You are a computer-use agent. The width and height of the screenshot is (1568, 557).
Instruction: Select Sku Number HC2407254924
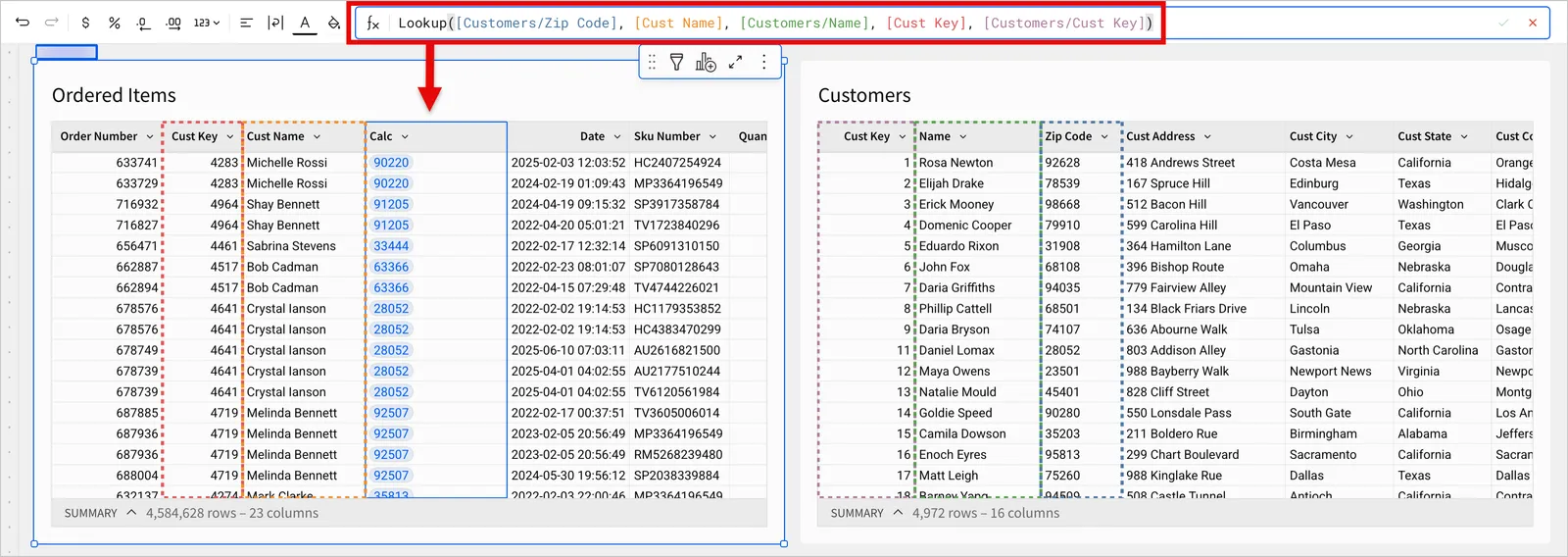click(x=677, y=163)
